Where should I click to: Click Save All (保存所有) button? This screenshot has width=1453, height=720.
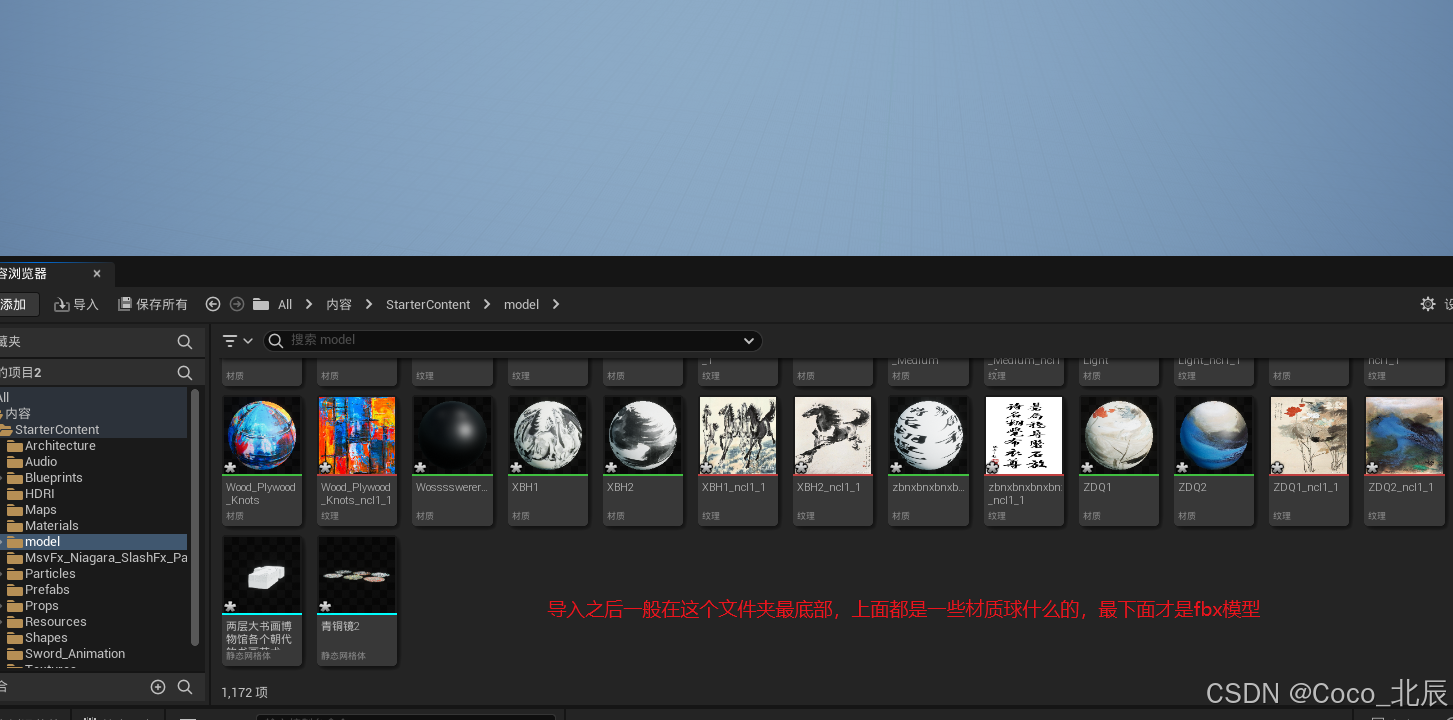pos(153,304)
